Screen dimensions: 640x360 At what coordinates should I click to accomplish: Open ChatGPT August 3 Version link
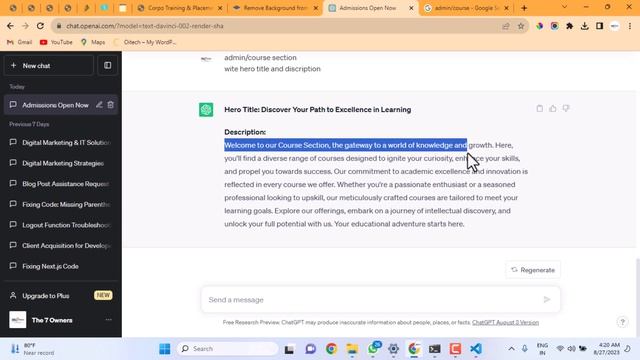[505, 322]
